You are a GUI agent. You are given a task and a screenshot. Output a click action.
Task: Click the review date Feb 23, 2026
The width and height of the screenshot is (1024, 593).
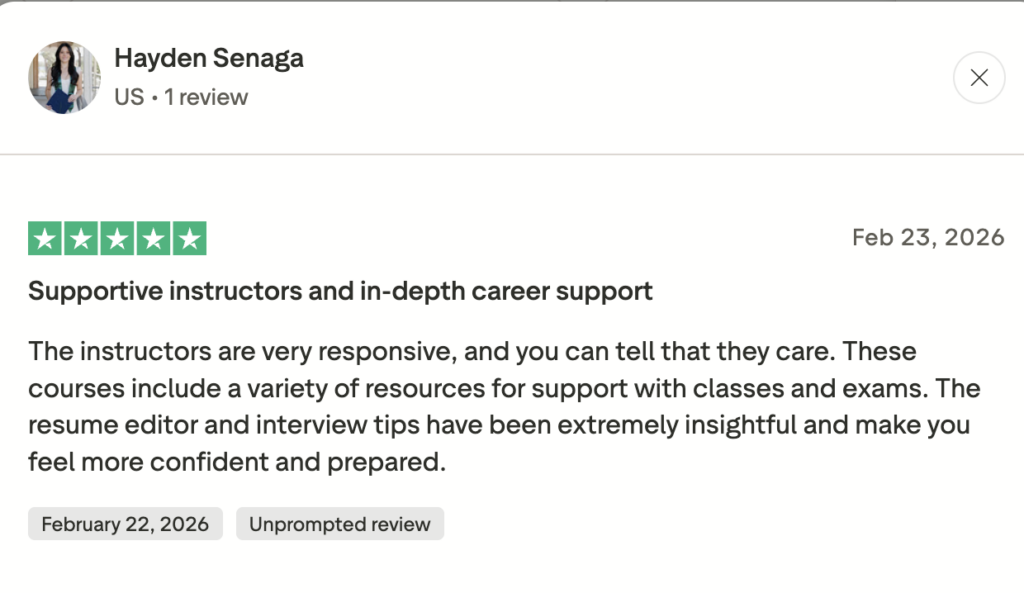click(928, 237)
